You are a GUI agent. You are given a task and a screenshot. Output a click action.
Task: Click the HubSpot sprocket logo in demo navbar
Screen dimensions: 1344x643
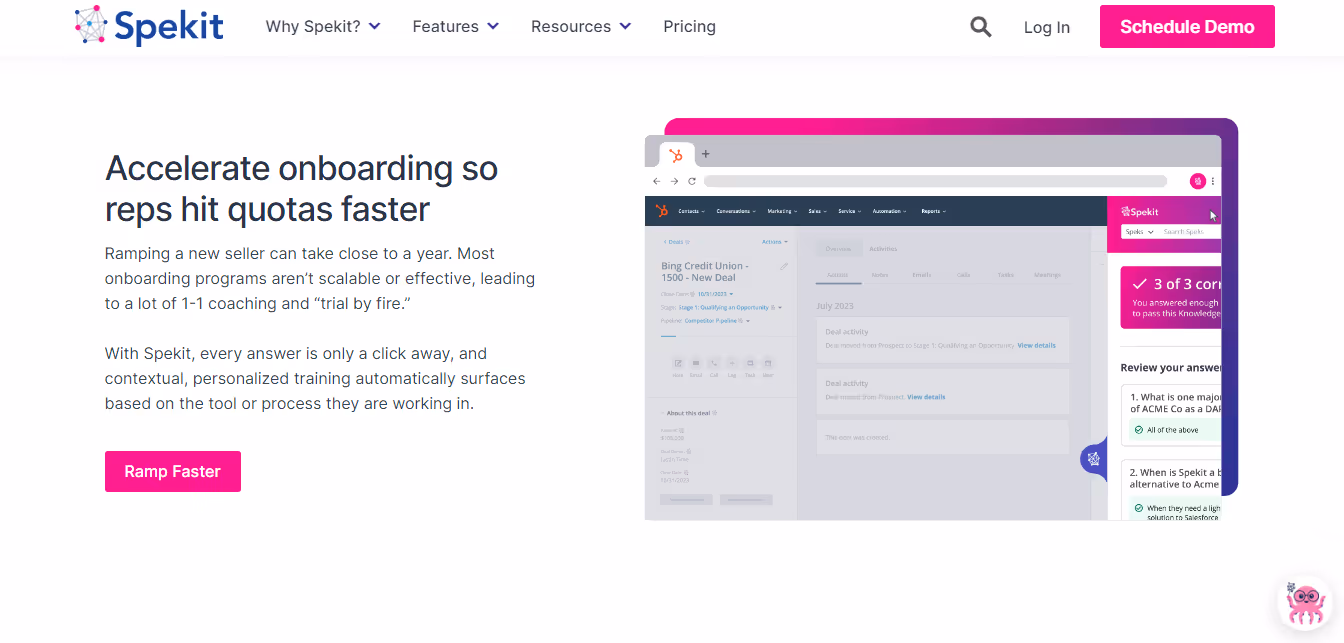[x=661, y=211]
